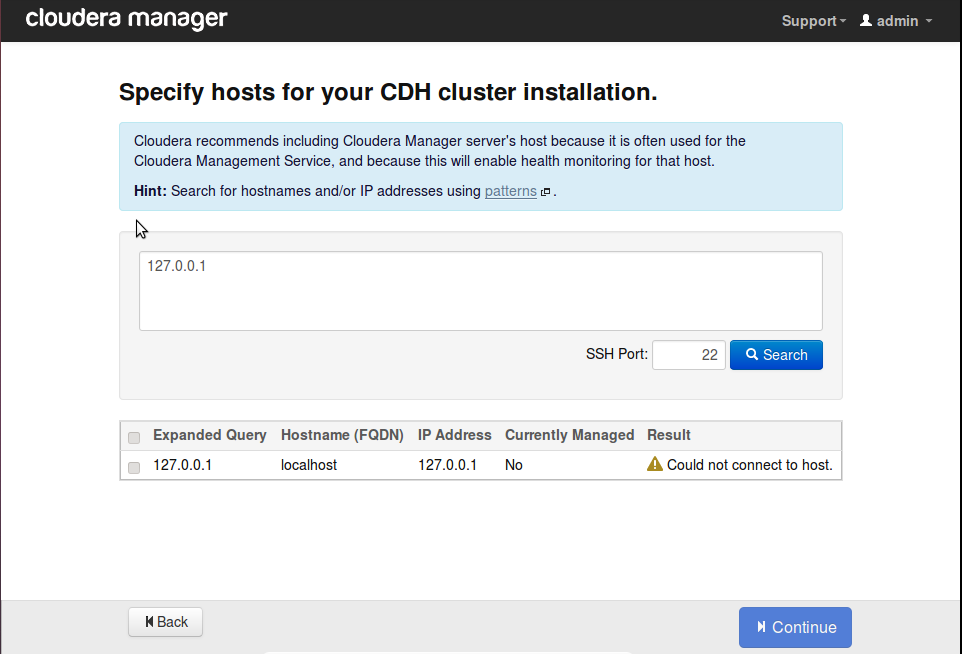Screen dimensions: 962x654
Task: Click the IP Address column header
Action: (x=454, y=435)
